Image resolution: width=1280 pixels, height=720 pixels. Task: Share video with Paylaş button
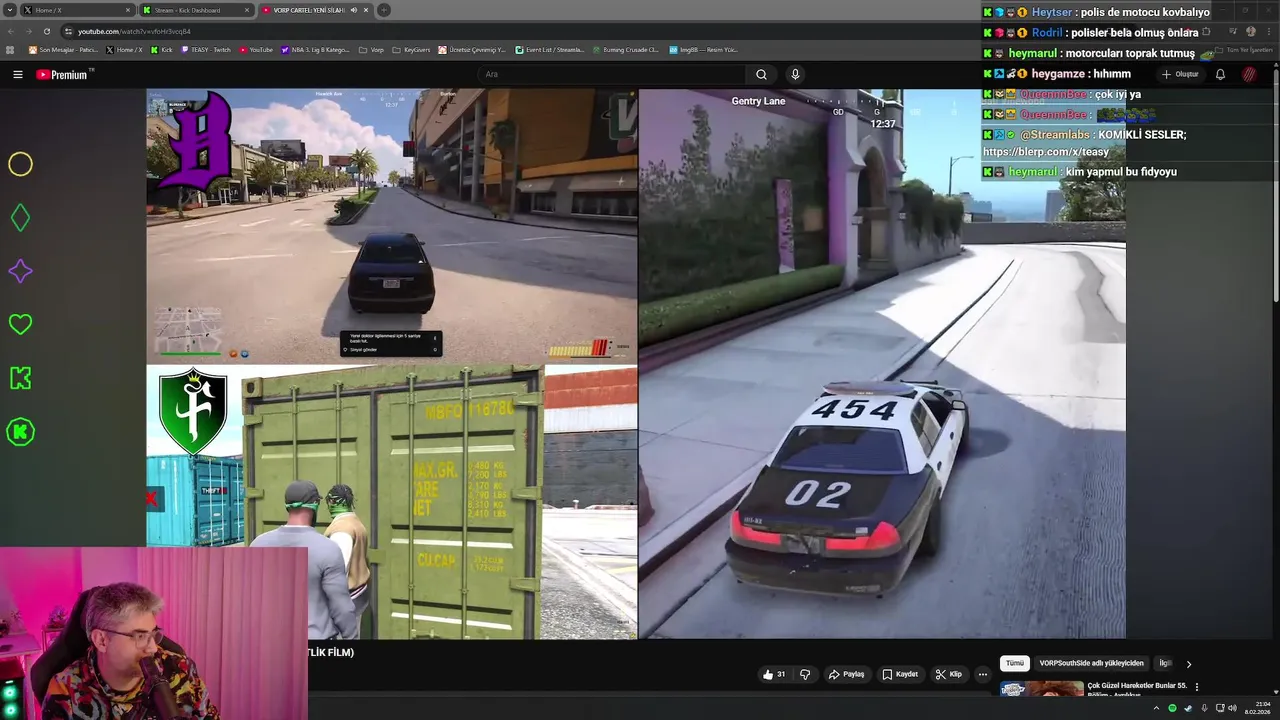(846, 674)
